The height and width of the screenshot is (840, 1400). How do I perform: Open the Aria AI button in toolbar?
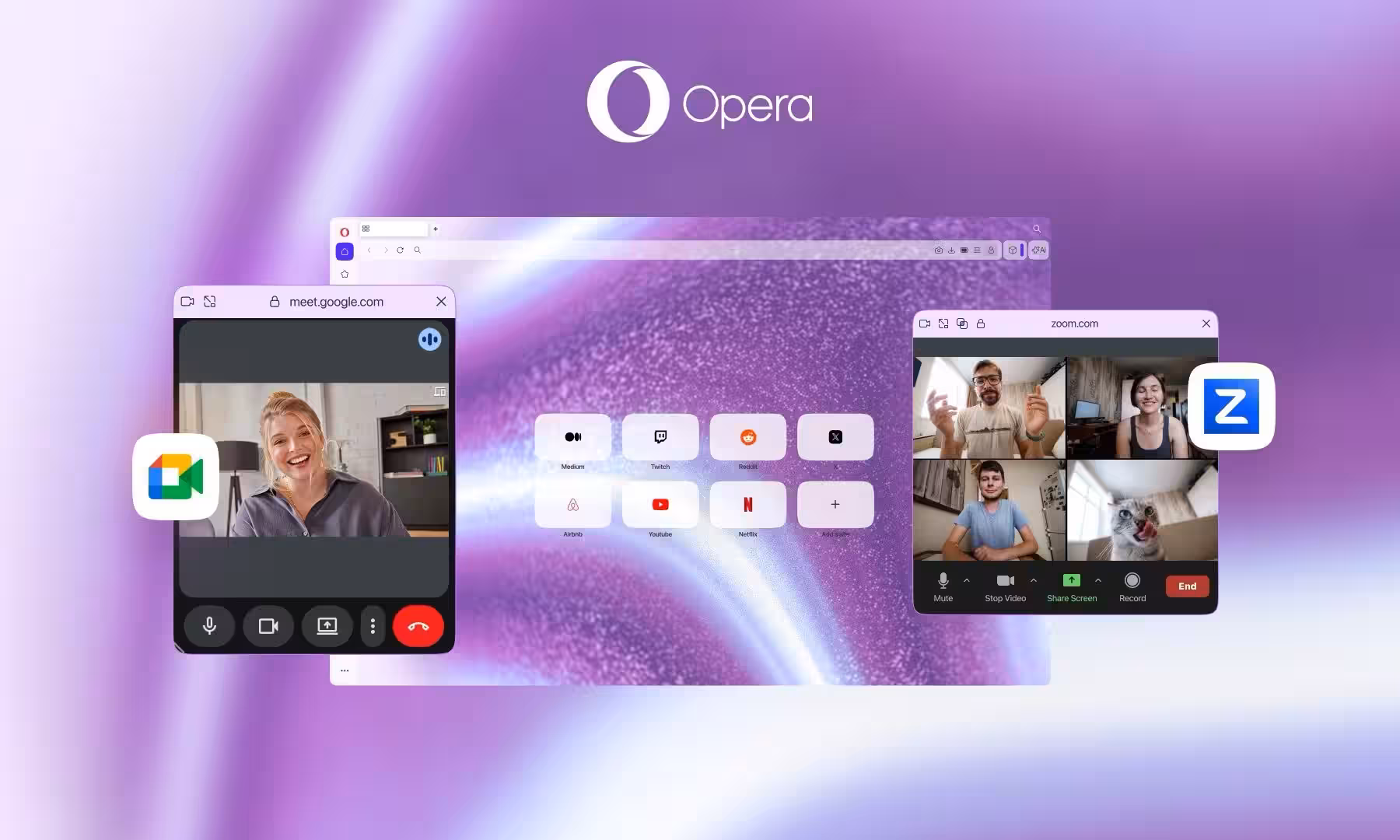1038,250
